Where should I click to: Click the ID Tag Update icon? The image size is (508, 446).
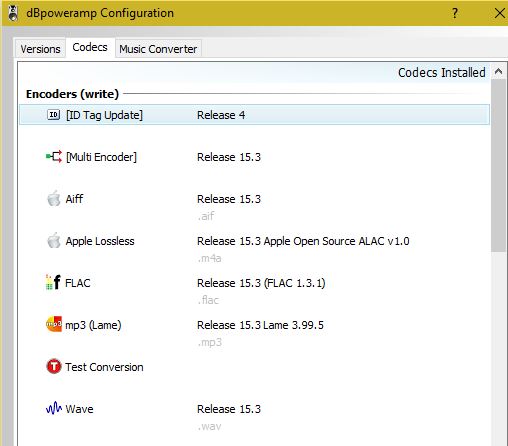click(x=53, y=115)
